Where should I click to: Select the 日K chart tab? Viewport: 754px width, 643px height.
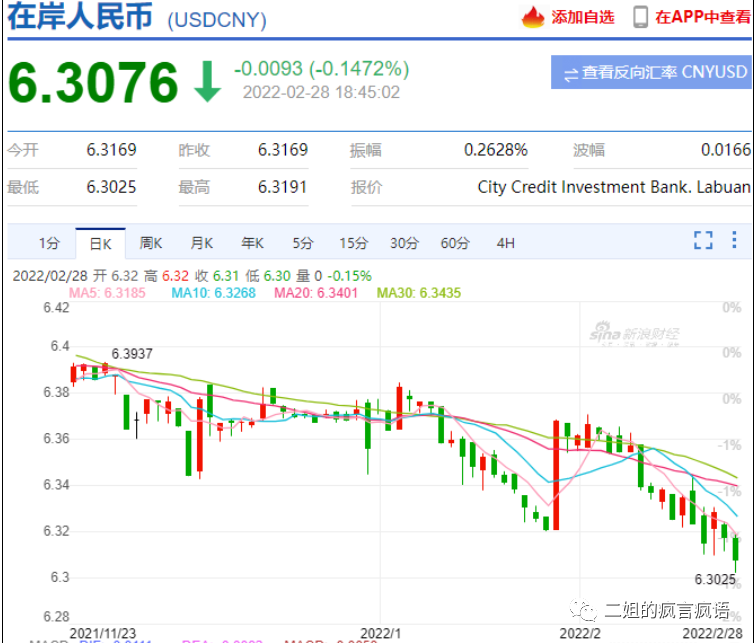point(101,243)
